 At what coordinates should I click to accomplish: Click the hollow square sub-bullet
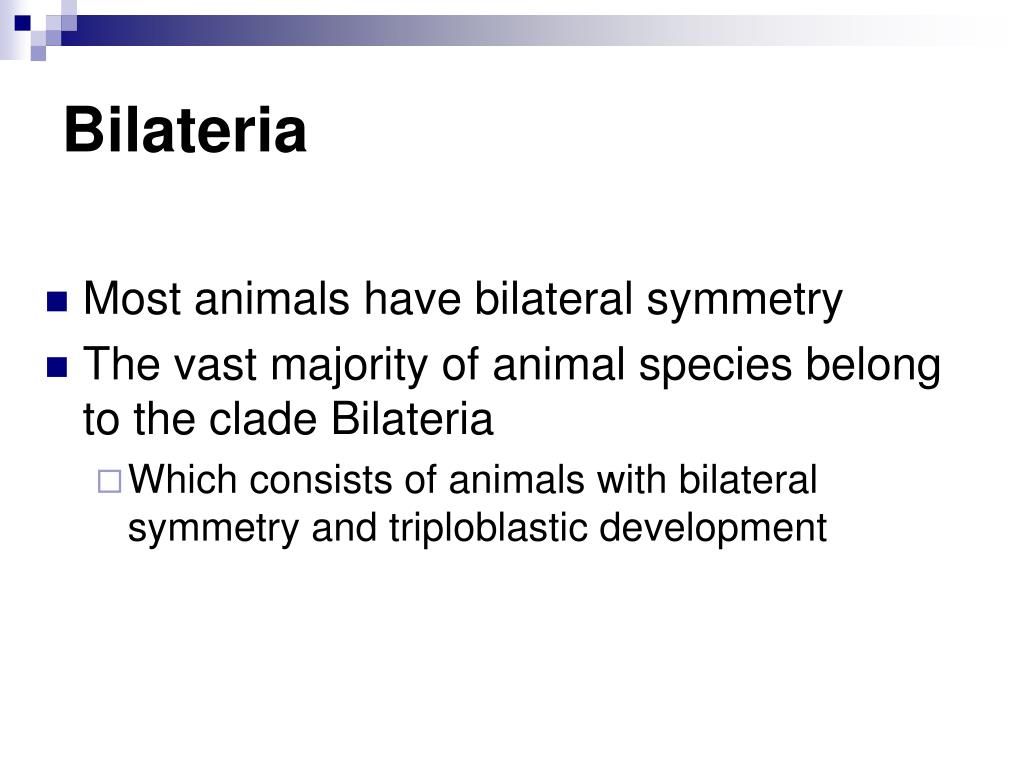point(110,481)
